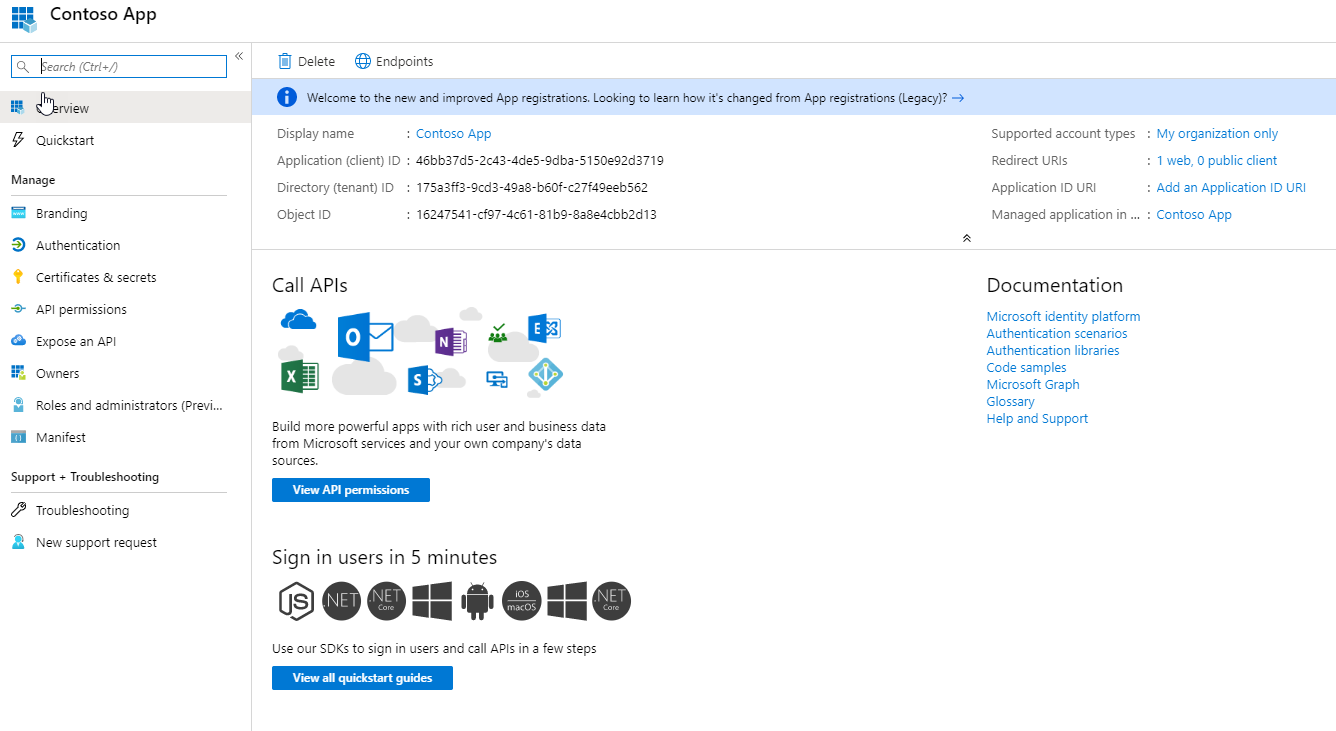1336x731 pixels.
Task: Click the Android robot quickstart icon
Action: pos(477,600)
